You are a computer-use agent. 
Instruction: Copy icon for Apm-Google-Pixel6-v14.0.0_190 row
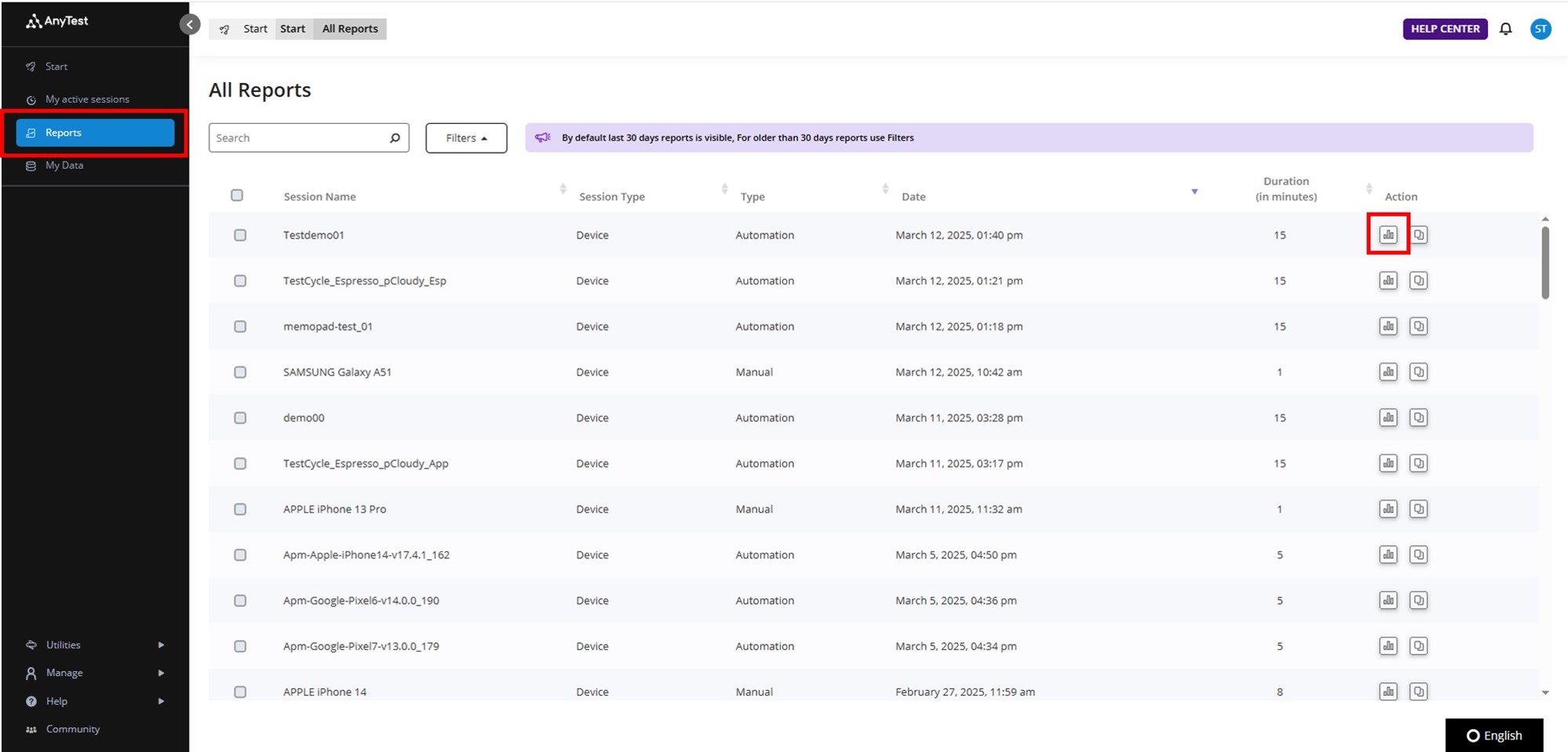[x=1418, y=601]
